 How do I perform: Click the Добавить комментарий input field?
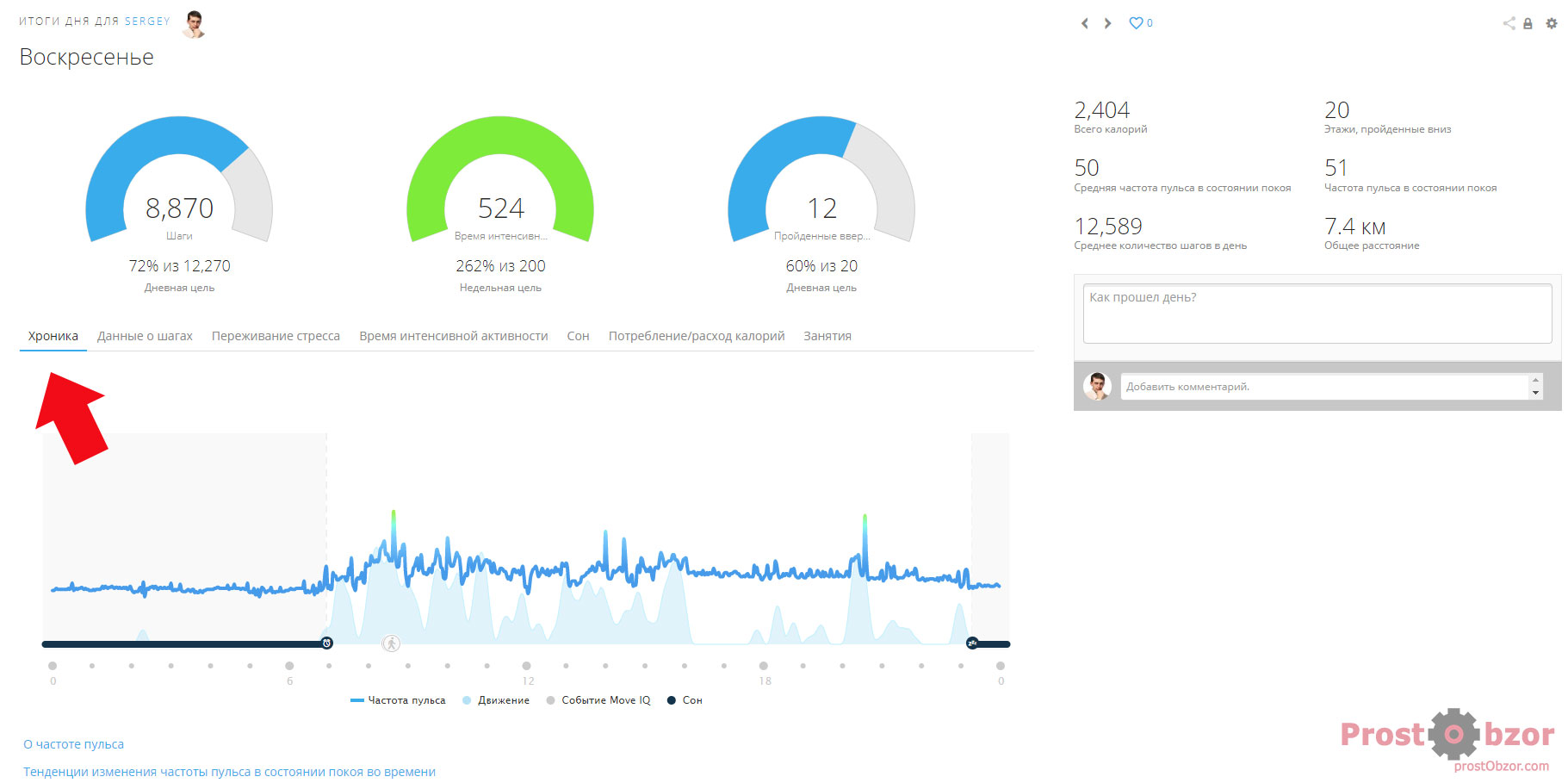click(1324, 387)
